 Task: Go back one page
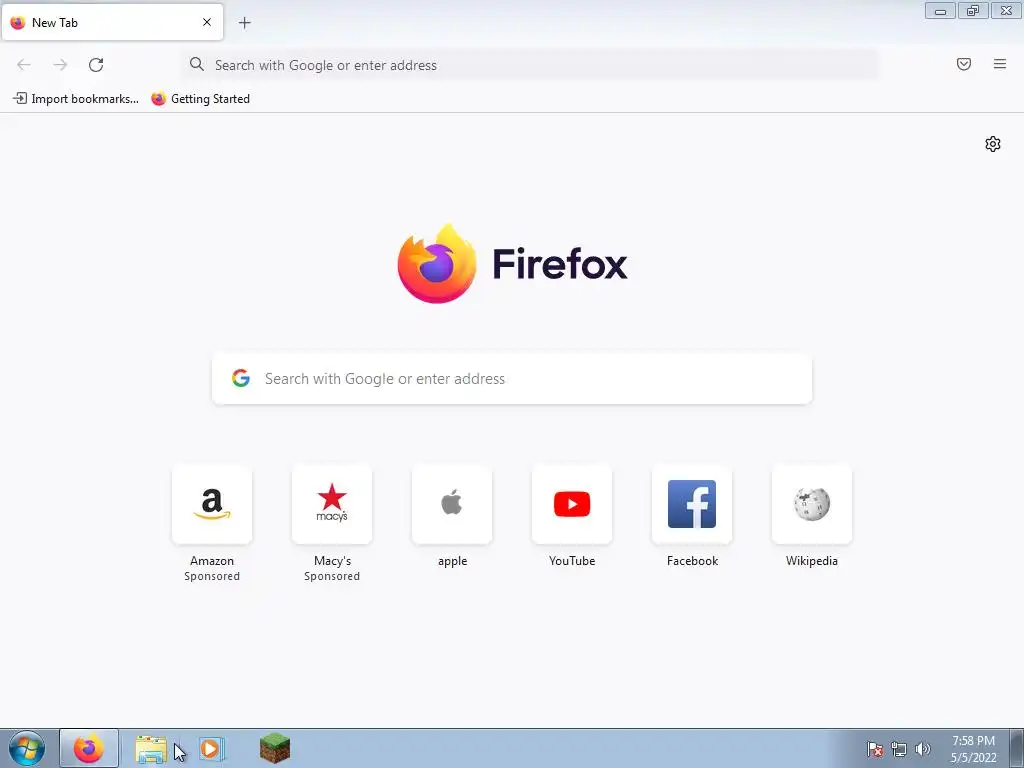tap(24, 65)
